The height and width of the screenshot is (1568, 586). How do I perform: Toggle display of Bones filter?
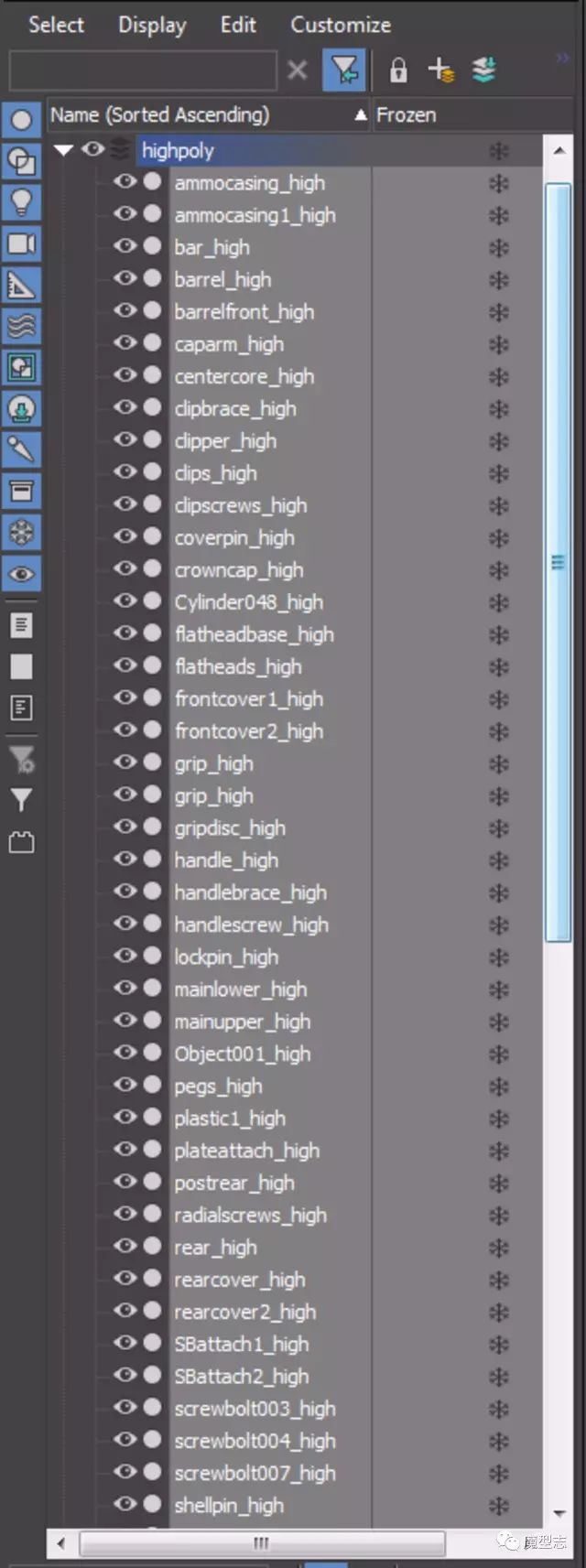click(21, 449)
